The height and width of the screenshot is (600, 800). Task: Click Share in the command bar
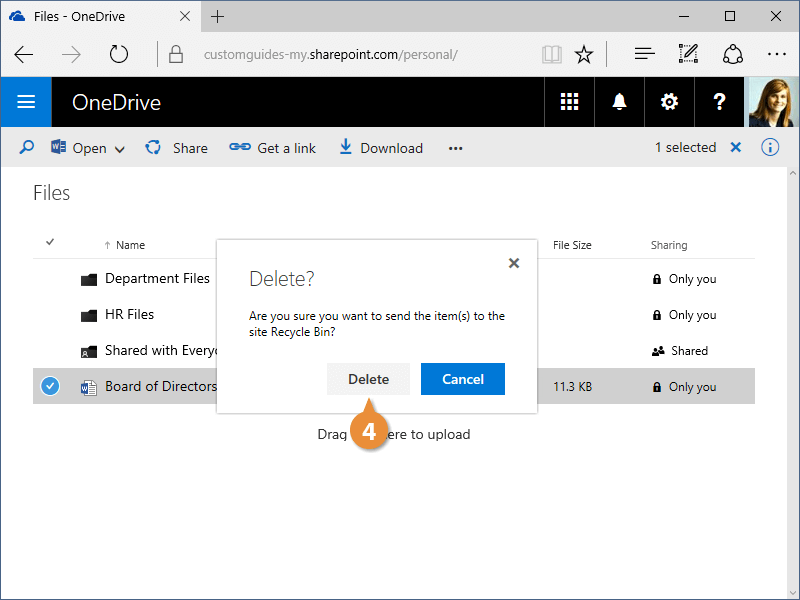(x=177, y=148)
